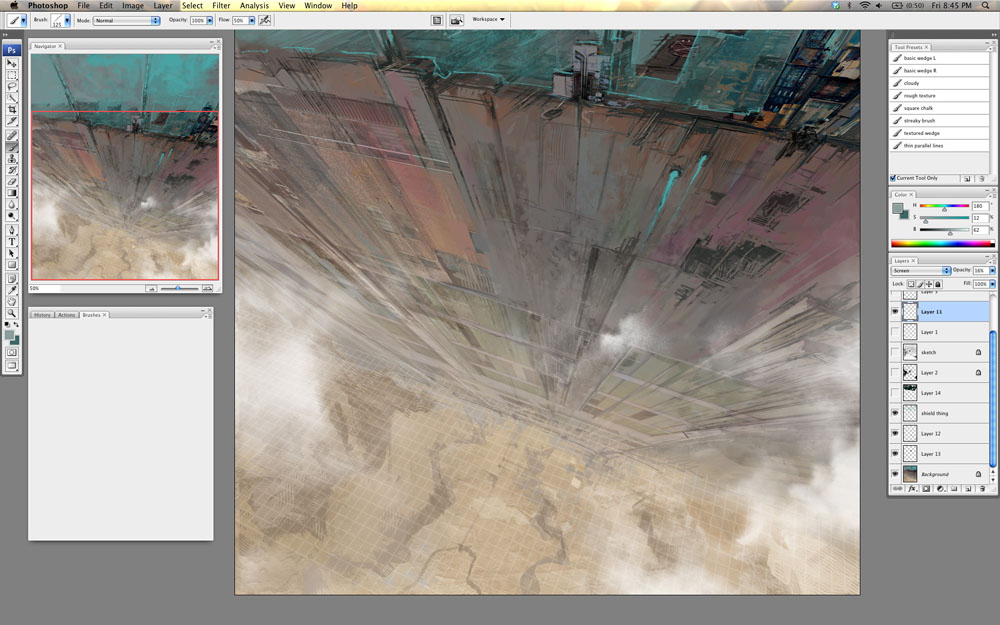Screen dimensions: 1000x625
Task: Select the Gradient tool
Action: click(x=11, y=193)
